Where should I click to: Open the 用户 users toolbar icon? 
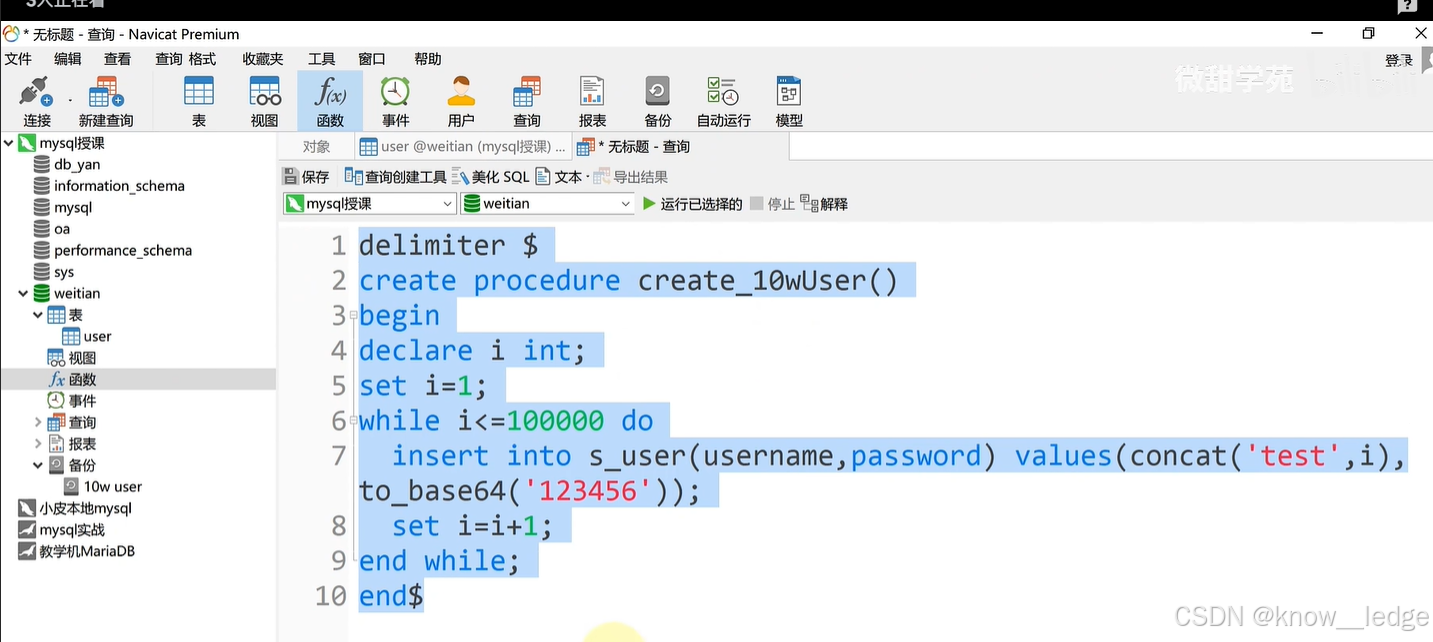coord(461,101)
